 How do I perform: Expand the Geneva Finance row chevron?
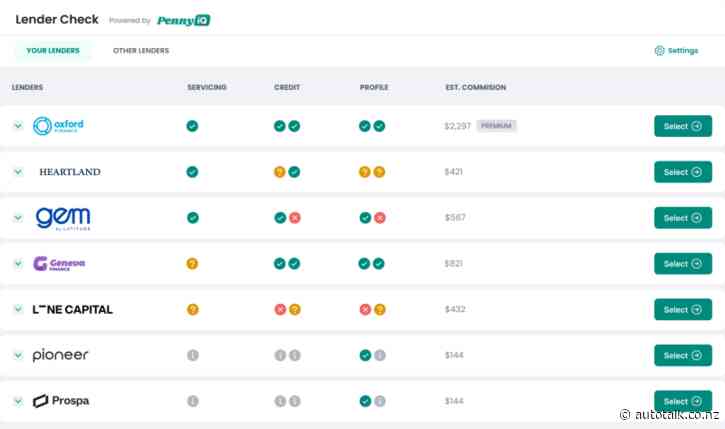coord(18,264)
